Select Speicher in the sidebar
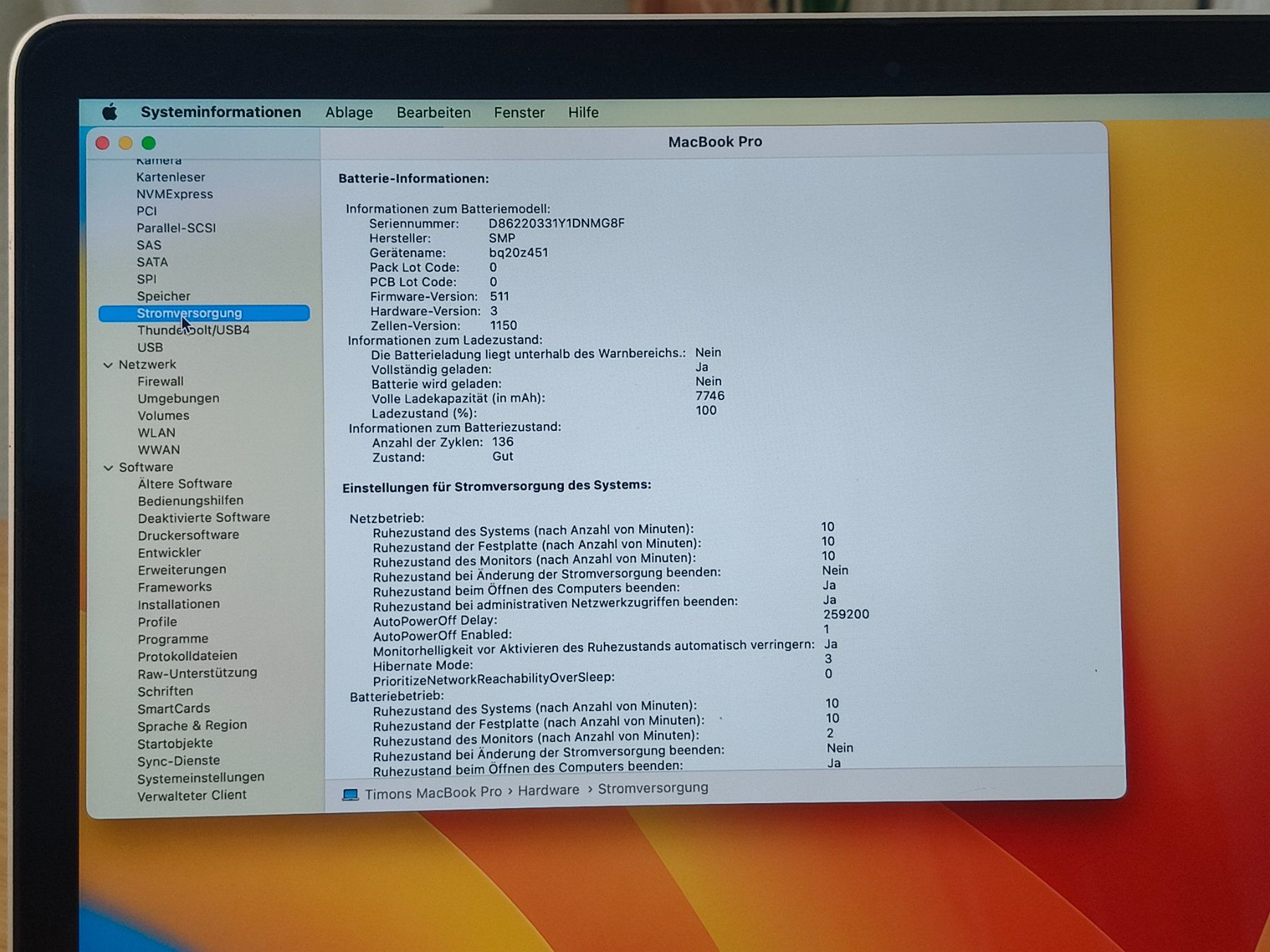Viewport: 1270px width, 952px height. coord(164,296)
